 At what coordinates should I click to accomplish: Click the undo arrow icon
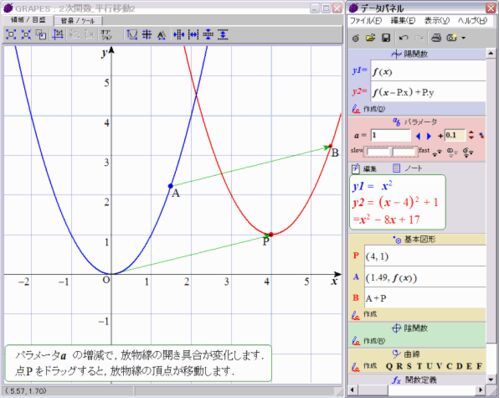click(x=403, y=38)
